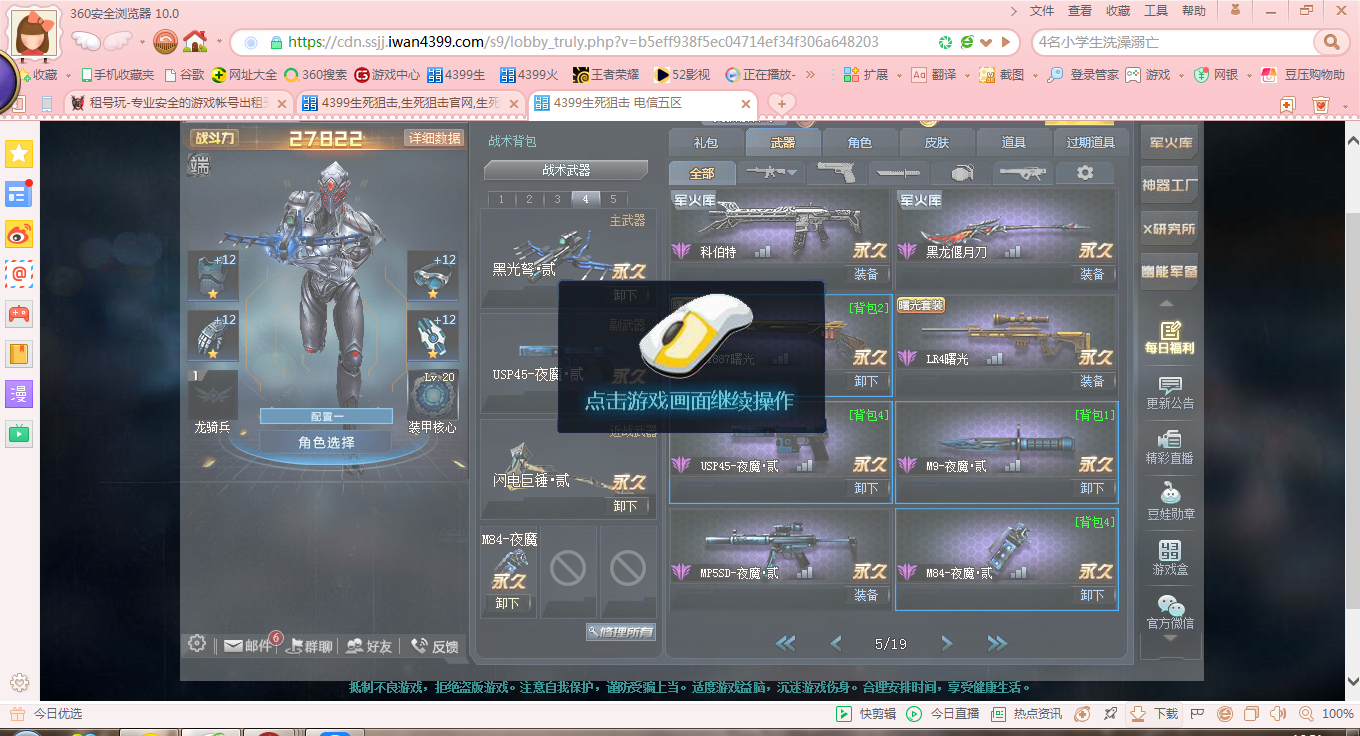Filter weapons by grenade icon
This screenshot has width=1360, height=736.
click(x=960, y=172)
